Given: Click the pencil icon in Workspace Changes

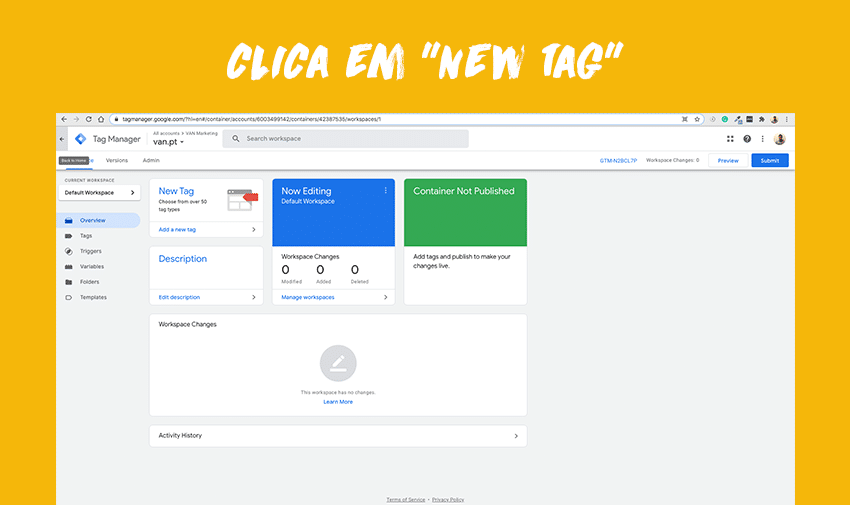Looking at the screenshot, I should [338, 363].
